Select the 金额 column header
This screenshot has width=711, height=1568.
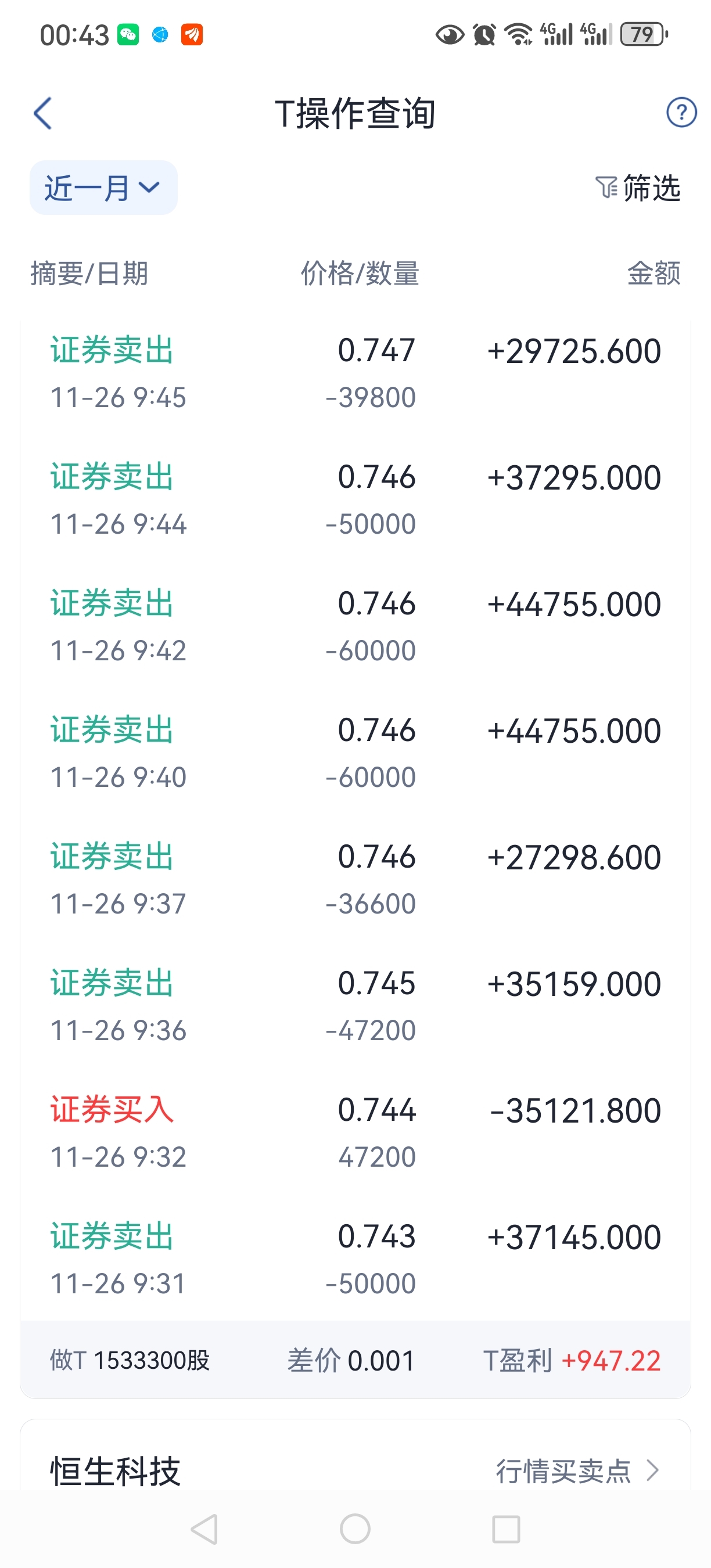653,274
